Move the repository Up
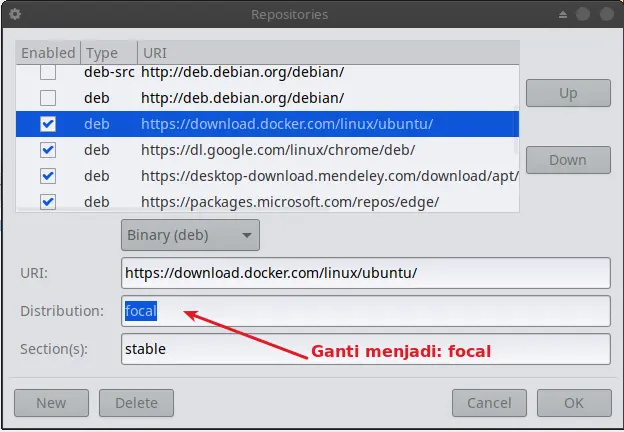Viewport: 624px width, 432px height. [568, 93]
